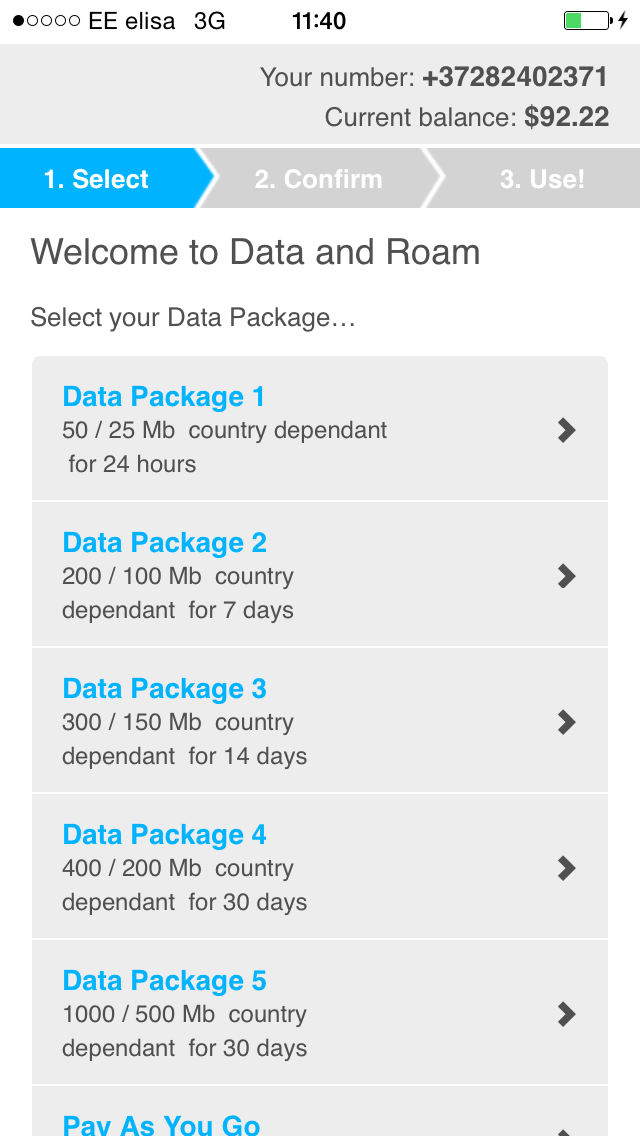Tap the chevron beside Data Package 4
Viewport: 640px width, 1136px height.
(566, 868)
